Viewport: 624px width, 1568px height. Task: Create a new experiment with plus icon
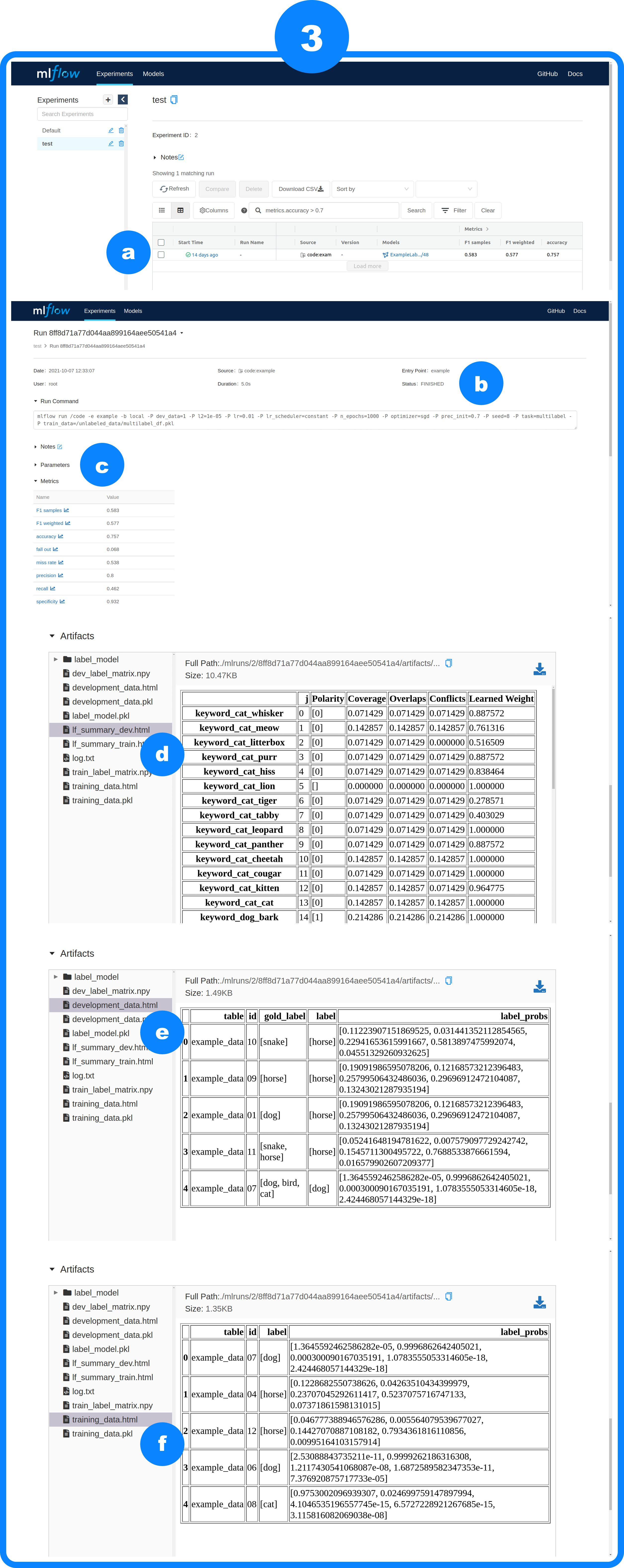pos(108,100)
